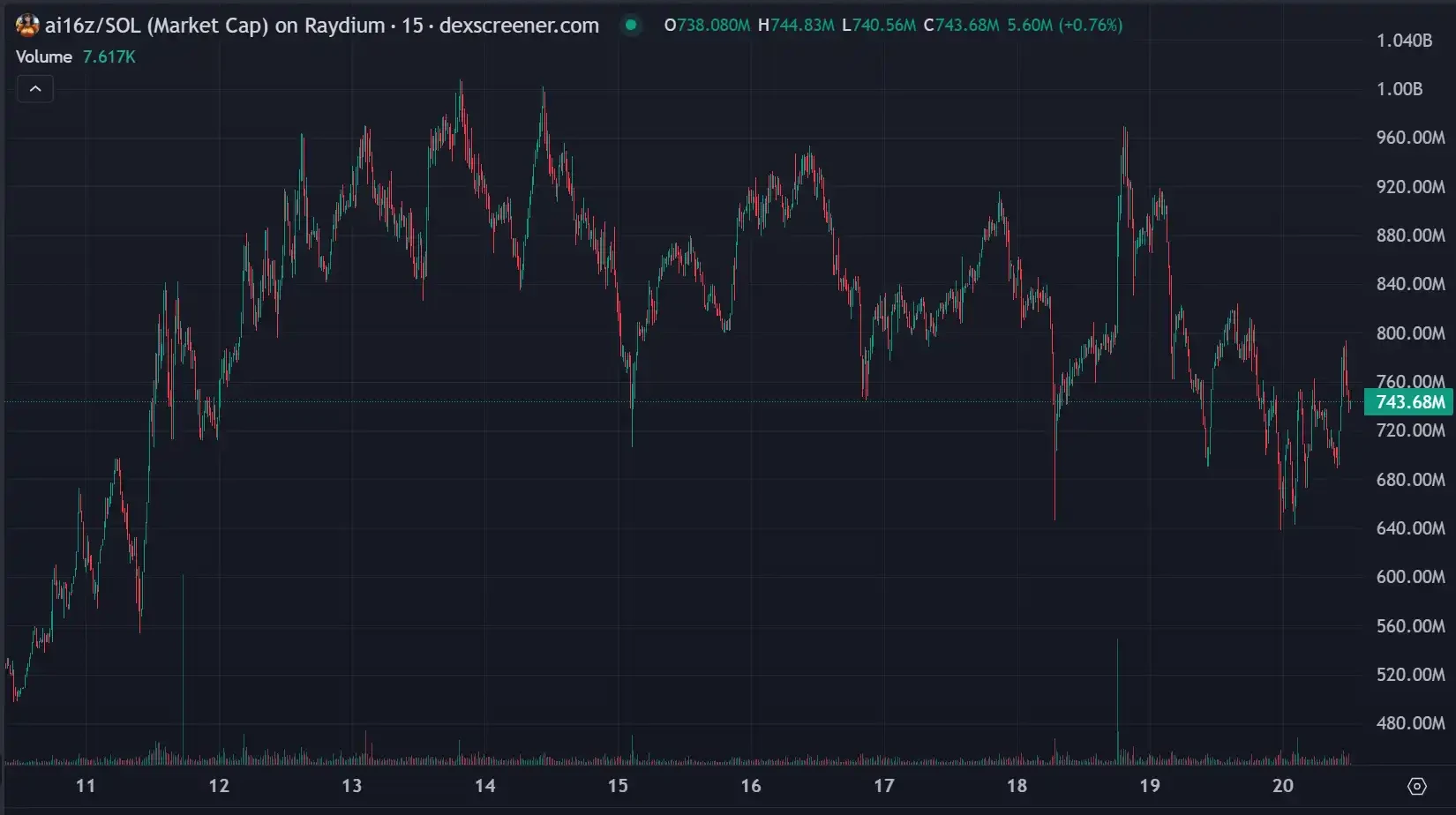
Task: Collapse the indicator legend with the chevron
Action: pyautogui.click(x=35, y=89)
